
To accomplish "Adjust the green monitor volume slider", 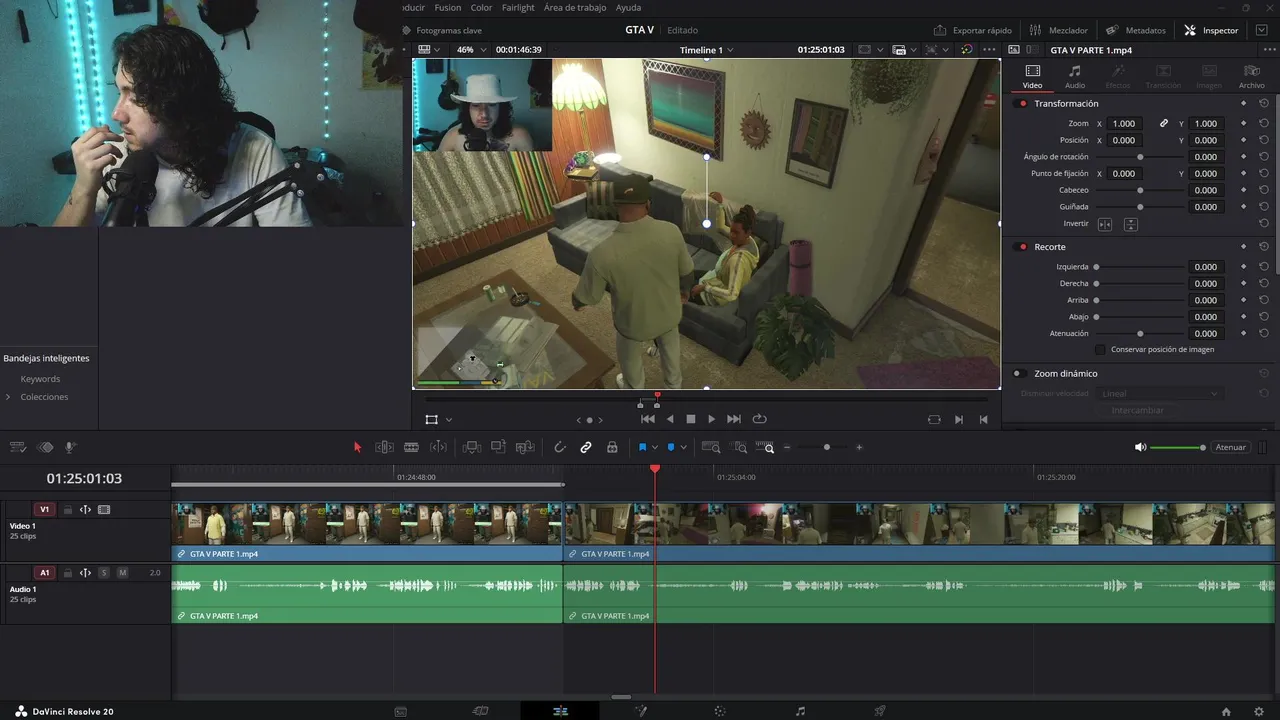I will click(x=1178, y=447).
